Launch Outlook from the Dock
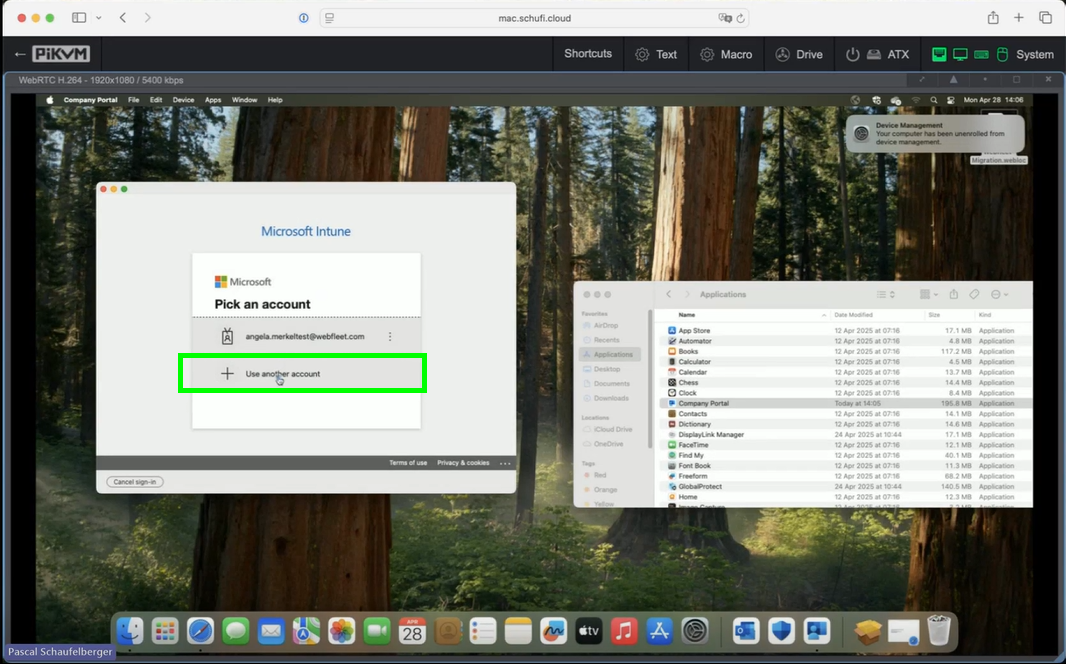This screenshot has height=664, width=1066. (746, 631)
